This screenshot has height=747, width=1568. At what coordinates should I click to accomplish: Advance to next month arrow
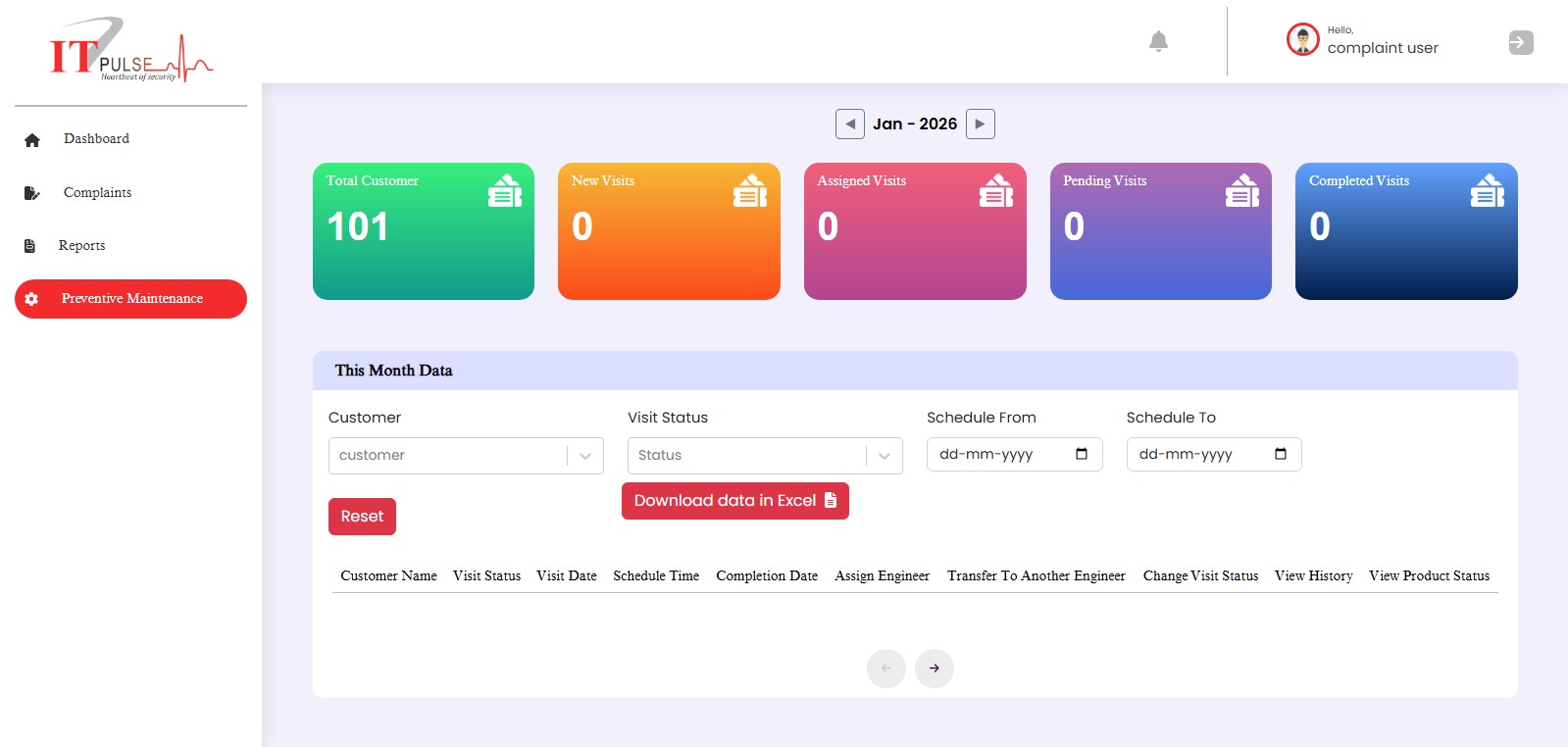pyautogui.click(x=980, y=124)
